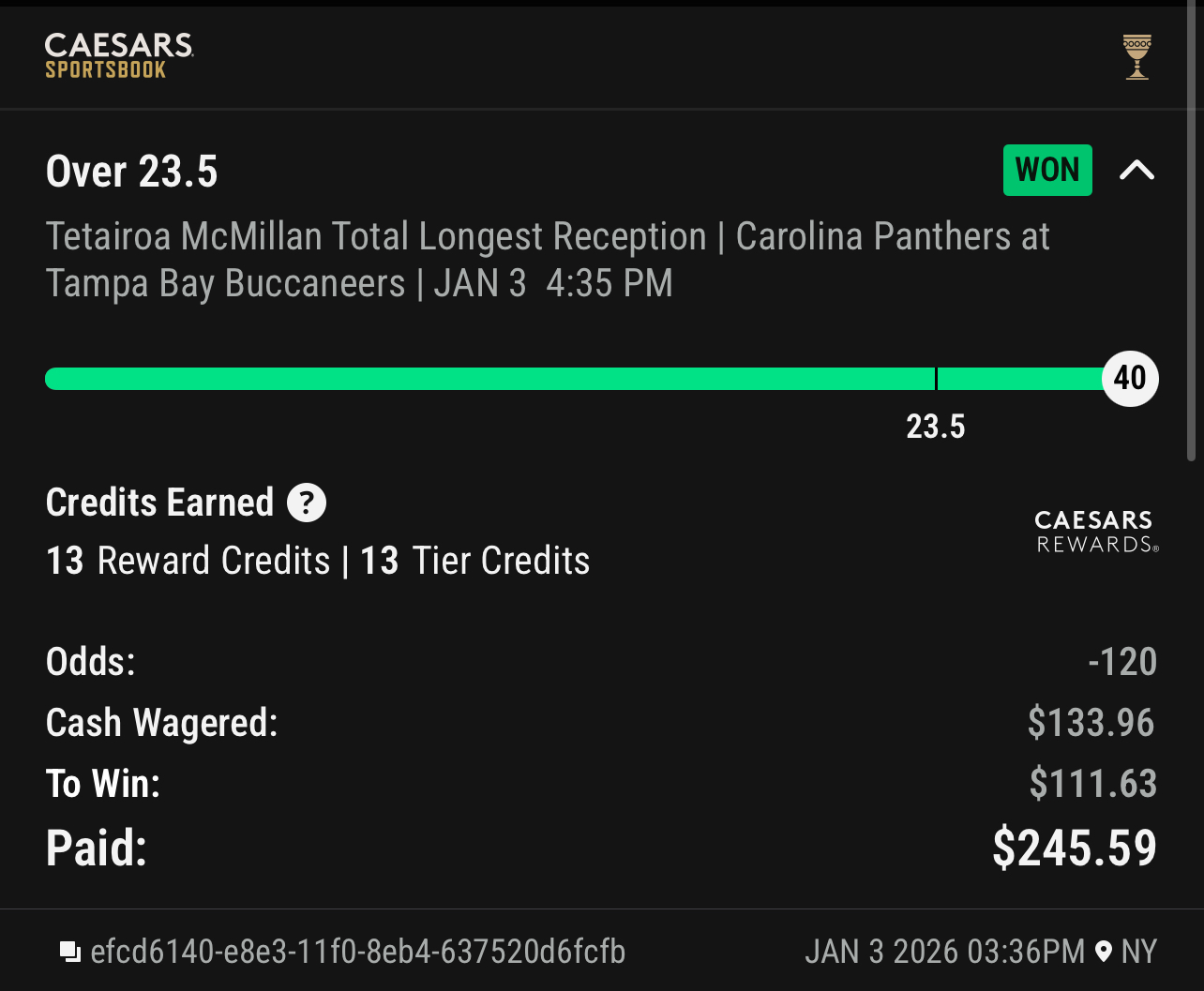This screenshot has height=991, width=1204.
Task: Open the Caesars Rewards logo
Action: click(1096, 532)
